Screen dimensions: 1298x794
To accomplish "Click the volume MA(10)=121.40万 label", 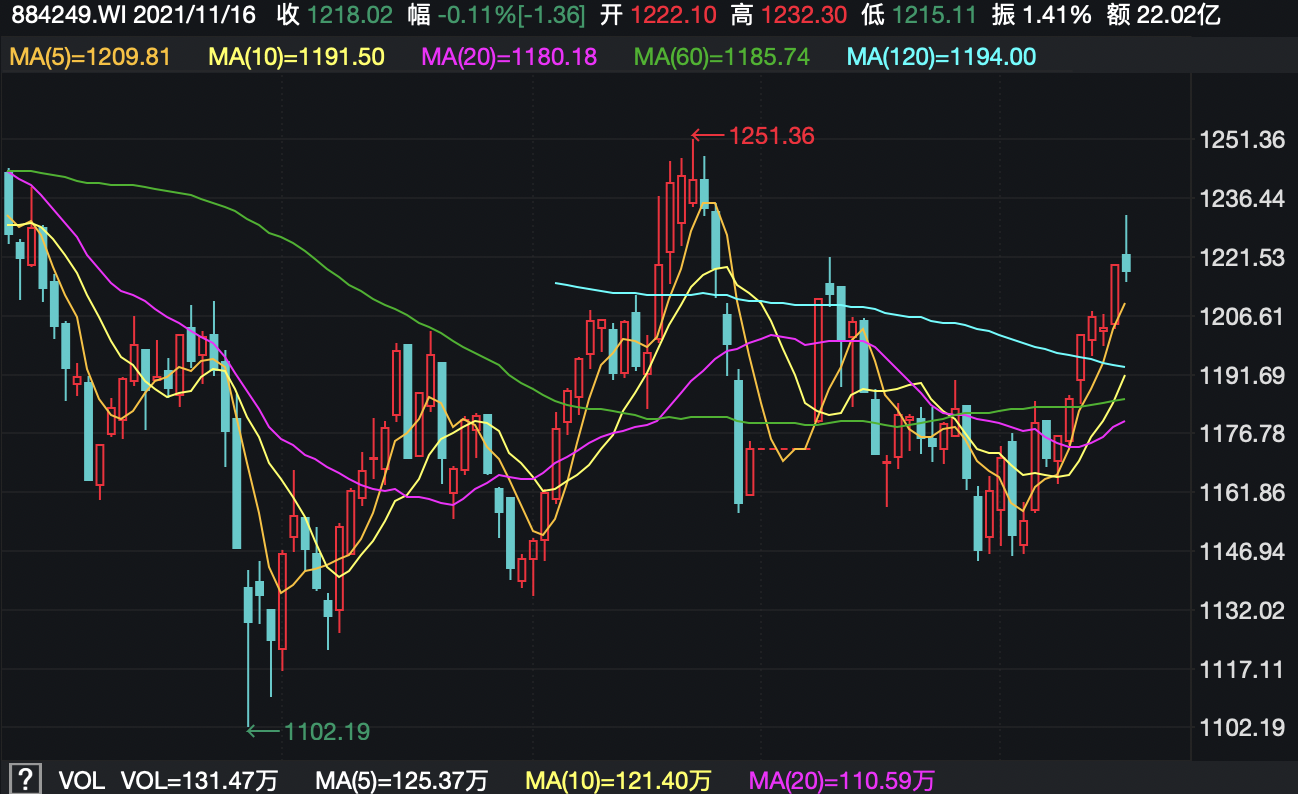I will click(619, 780).
